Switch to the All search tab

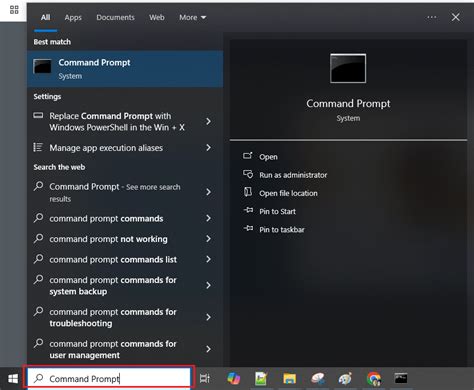(45, 17)
